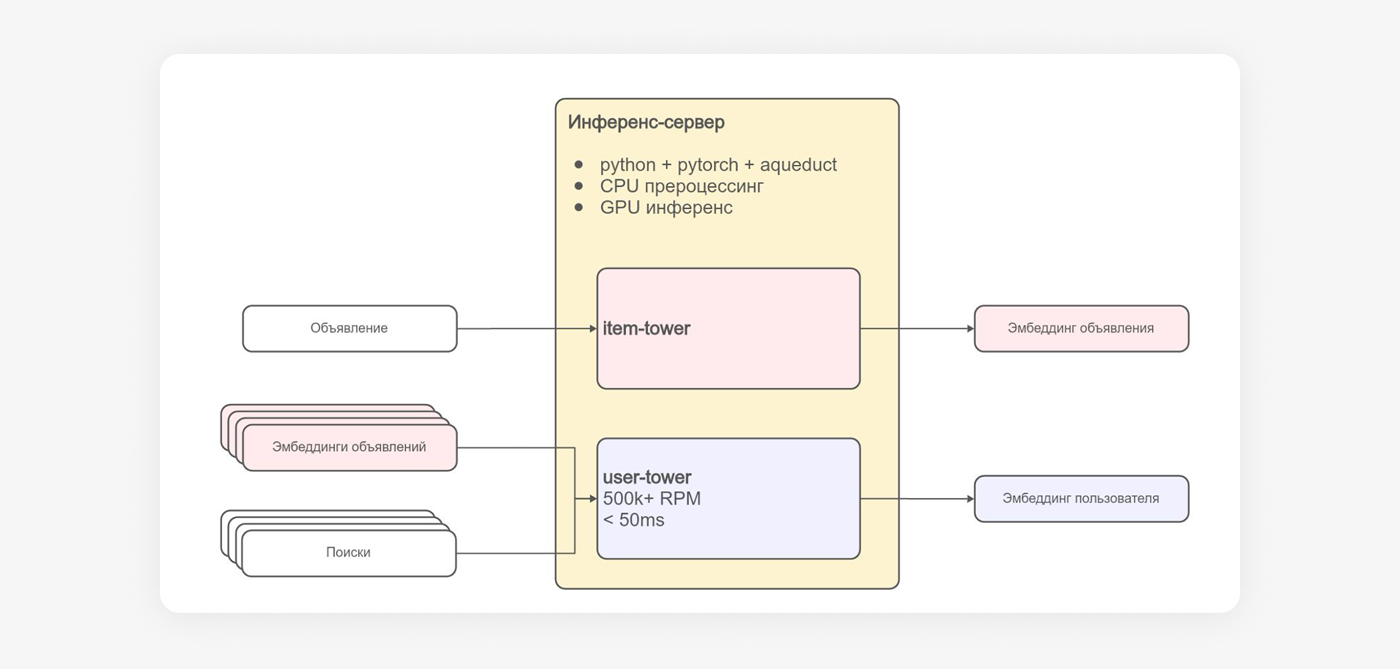This screenshot has height=669, width=1400.
Task: Select the user-tower block
Action: point(727,497)
